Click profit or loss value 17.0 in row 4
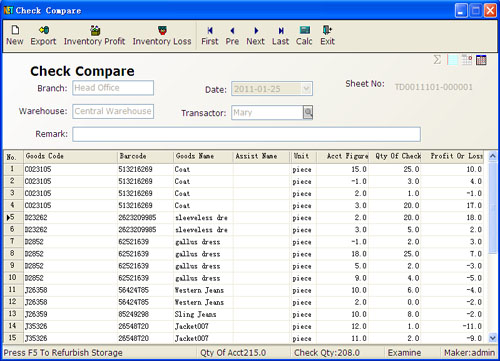 pyautogui.click(x=474, y=206)
